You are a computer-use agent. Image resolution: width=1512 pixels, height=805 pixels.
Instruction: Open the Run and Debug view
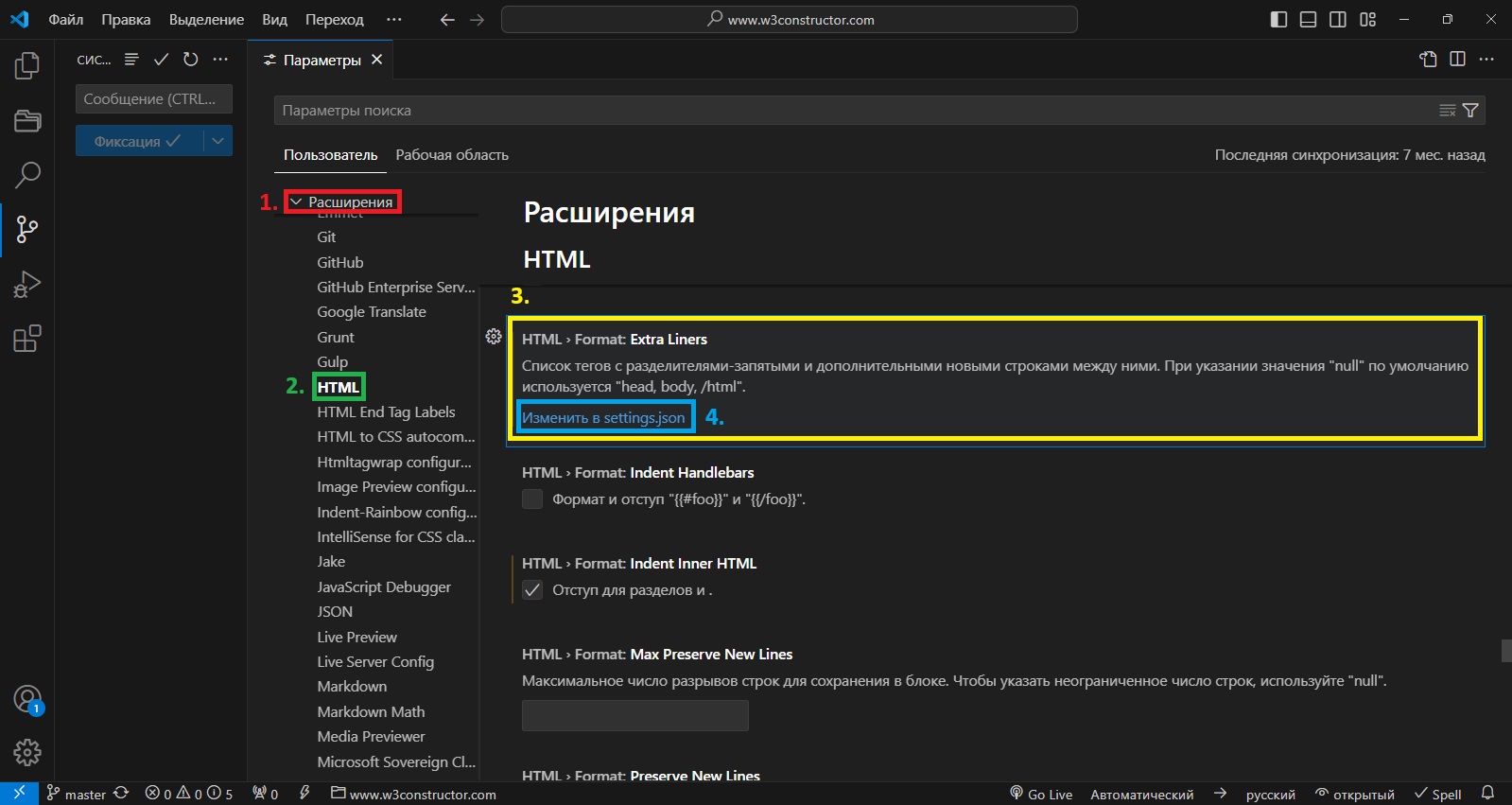tap(27, 284)
